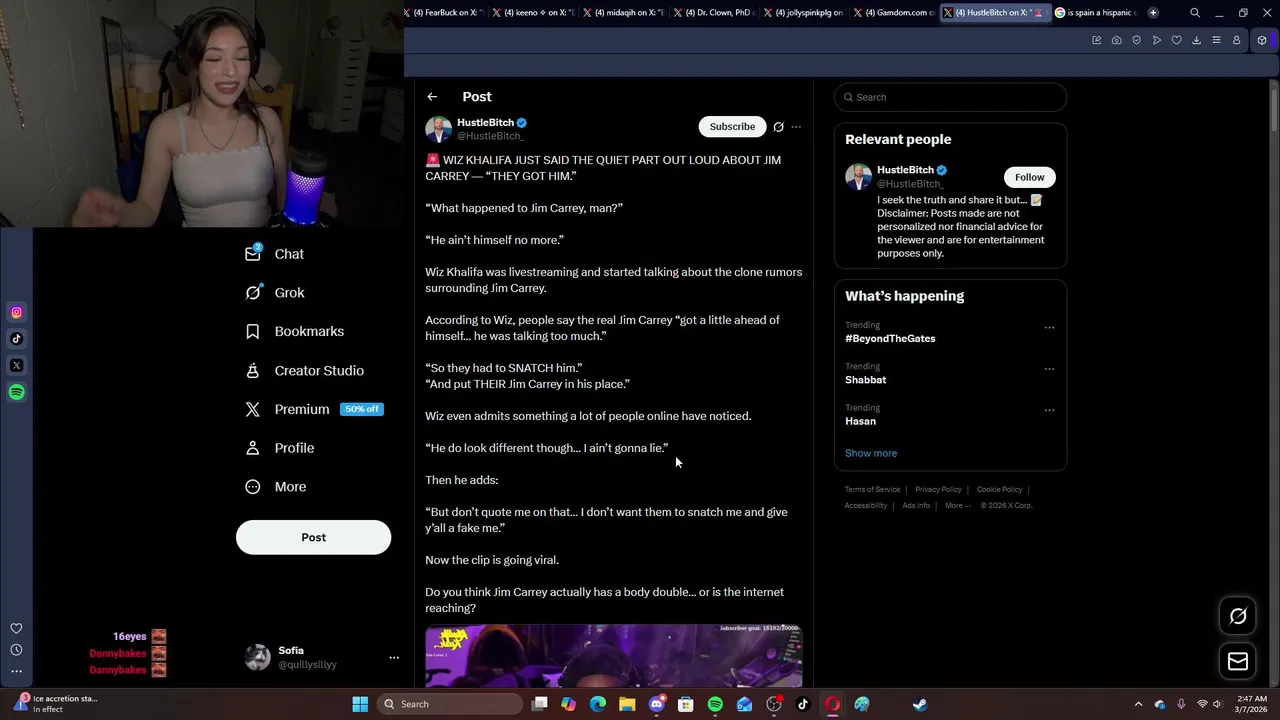Open the Accessibility footer link
This screenshot has width=1280, height=720.
point(866,506)
